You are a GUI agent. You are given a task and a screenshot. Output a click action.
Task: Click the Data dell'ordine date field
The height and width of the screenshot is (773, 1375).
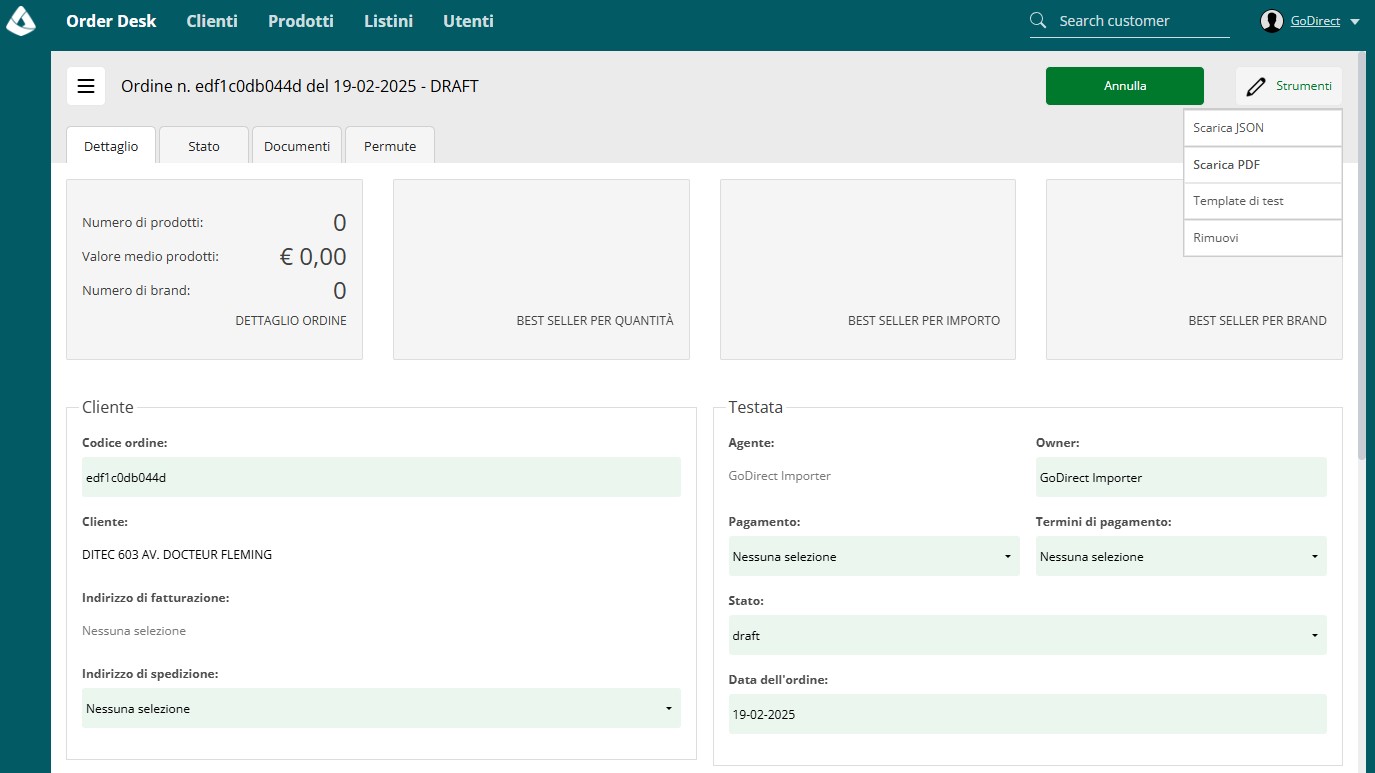1028,714
